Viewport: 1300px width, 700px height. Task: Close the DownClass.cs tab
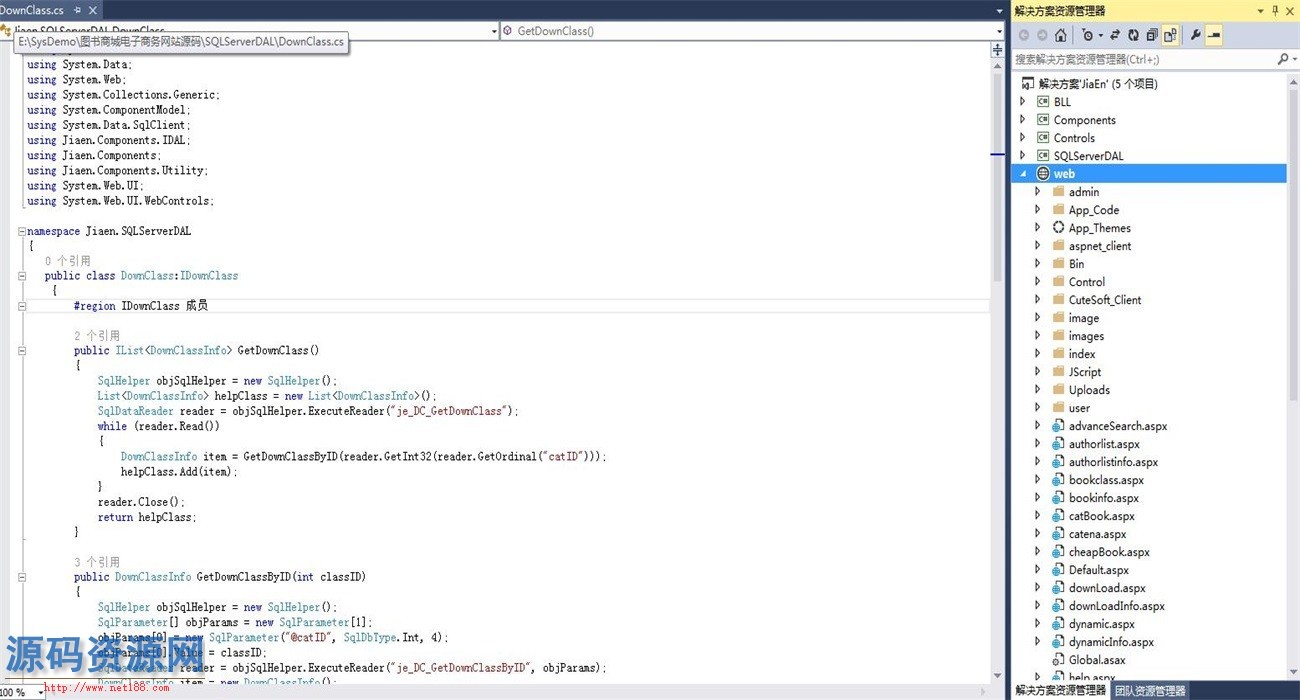pyautogui.click(x=93, y=10)
